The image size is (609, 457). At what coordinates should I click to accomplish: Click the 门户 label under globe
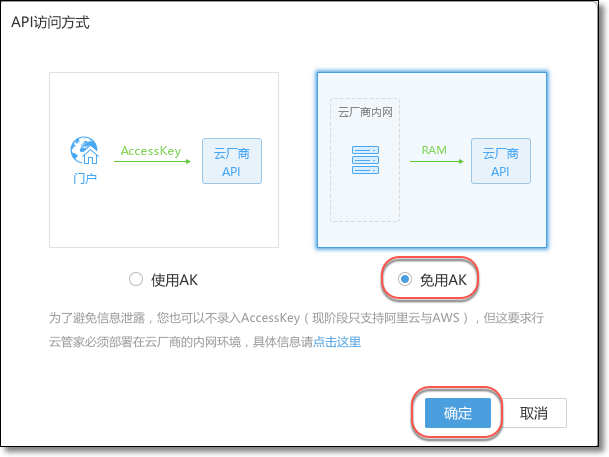click(x=84, y=177)
